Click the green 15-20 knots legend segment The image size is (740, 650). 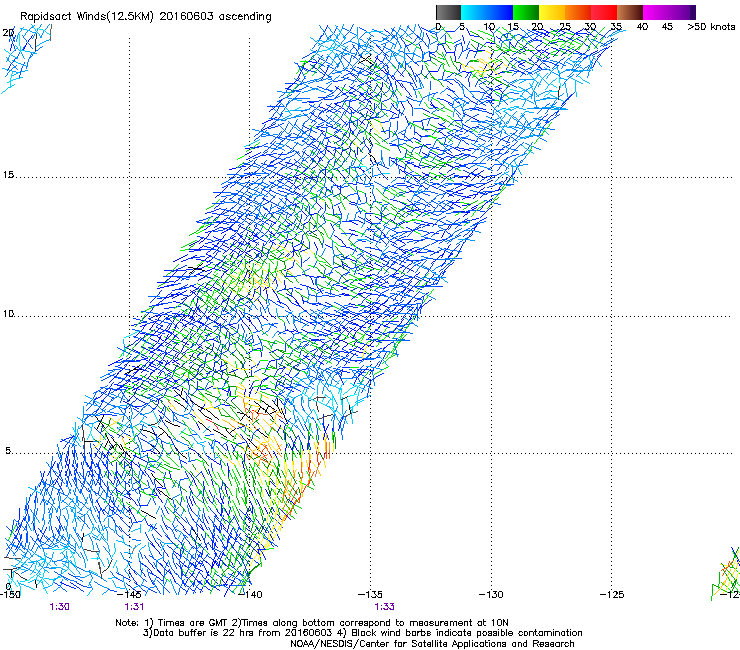click(526, 12)
